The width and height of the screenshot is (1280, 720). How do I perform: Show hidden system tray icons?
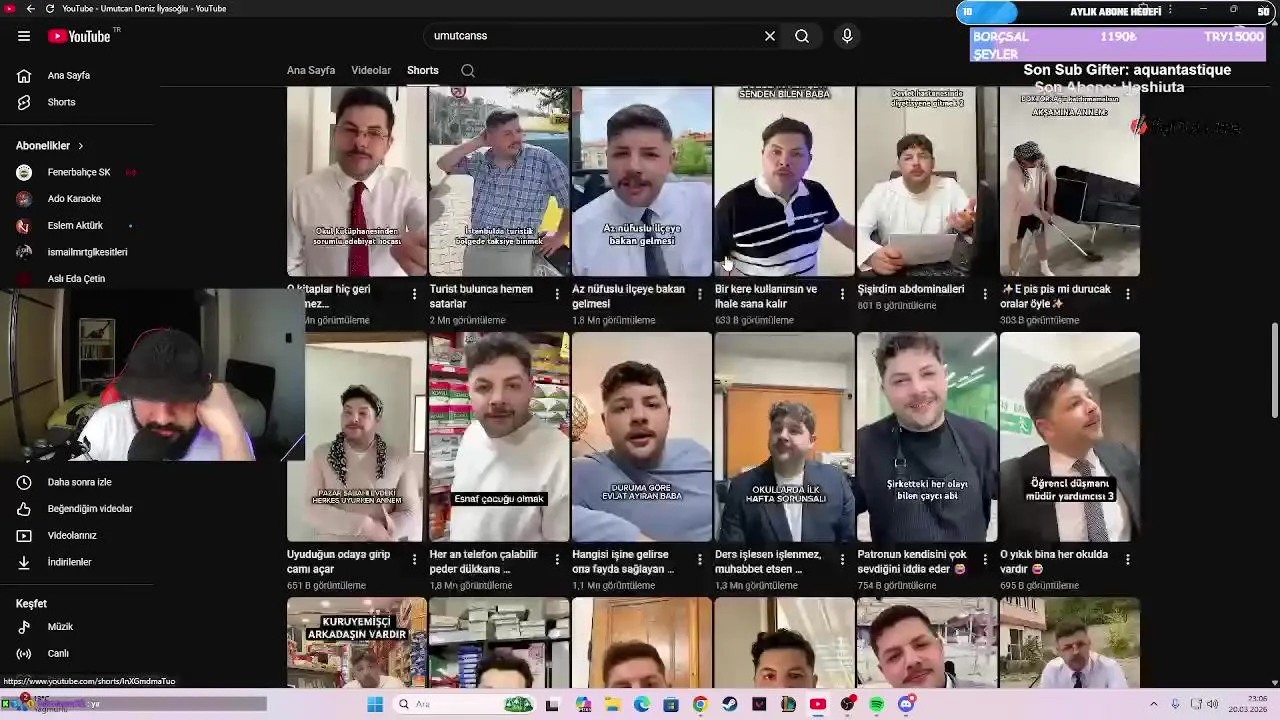(1153, 704)
